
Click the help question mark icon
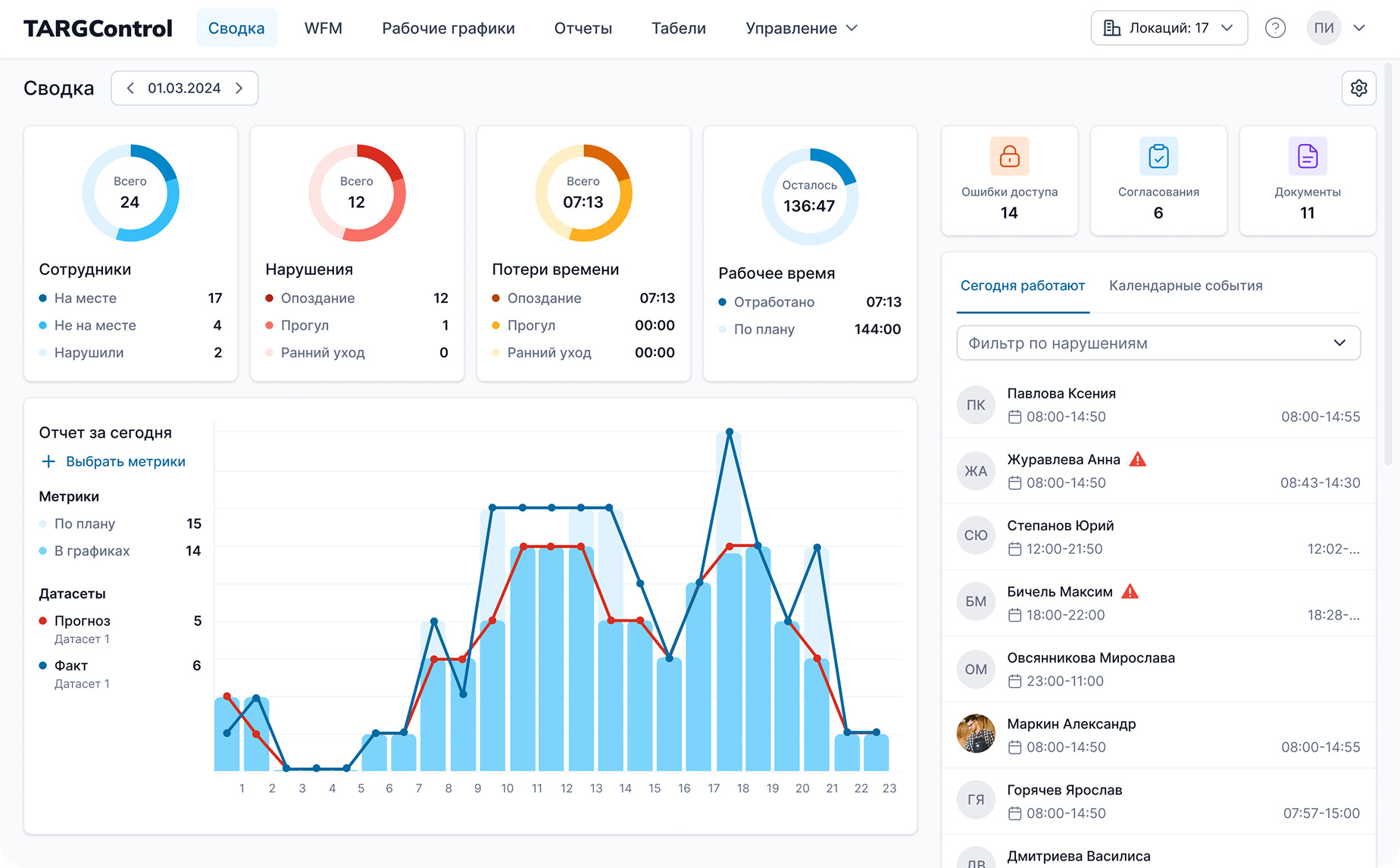(x=1275, y=28)
